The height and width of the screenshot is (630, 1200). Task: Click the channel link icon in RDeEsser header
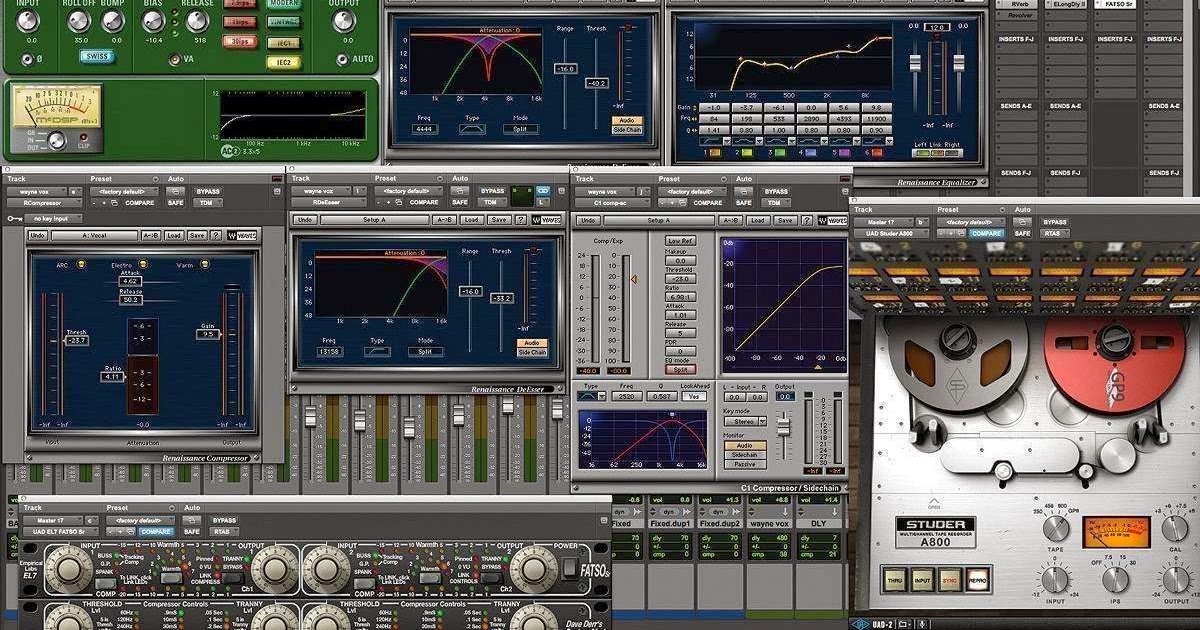point(543,191)
